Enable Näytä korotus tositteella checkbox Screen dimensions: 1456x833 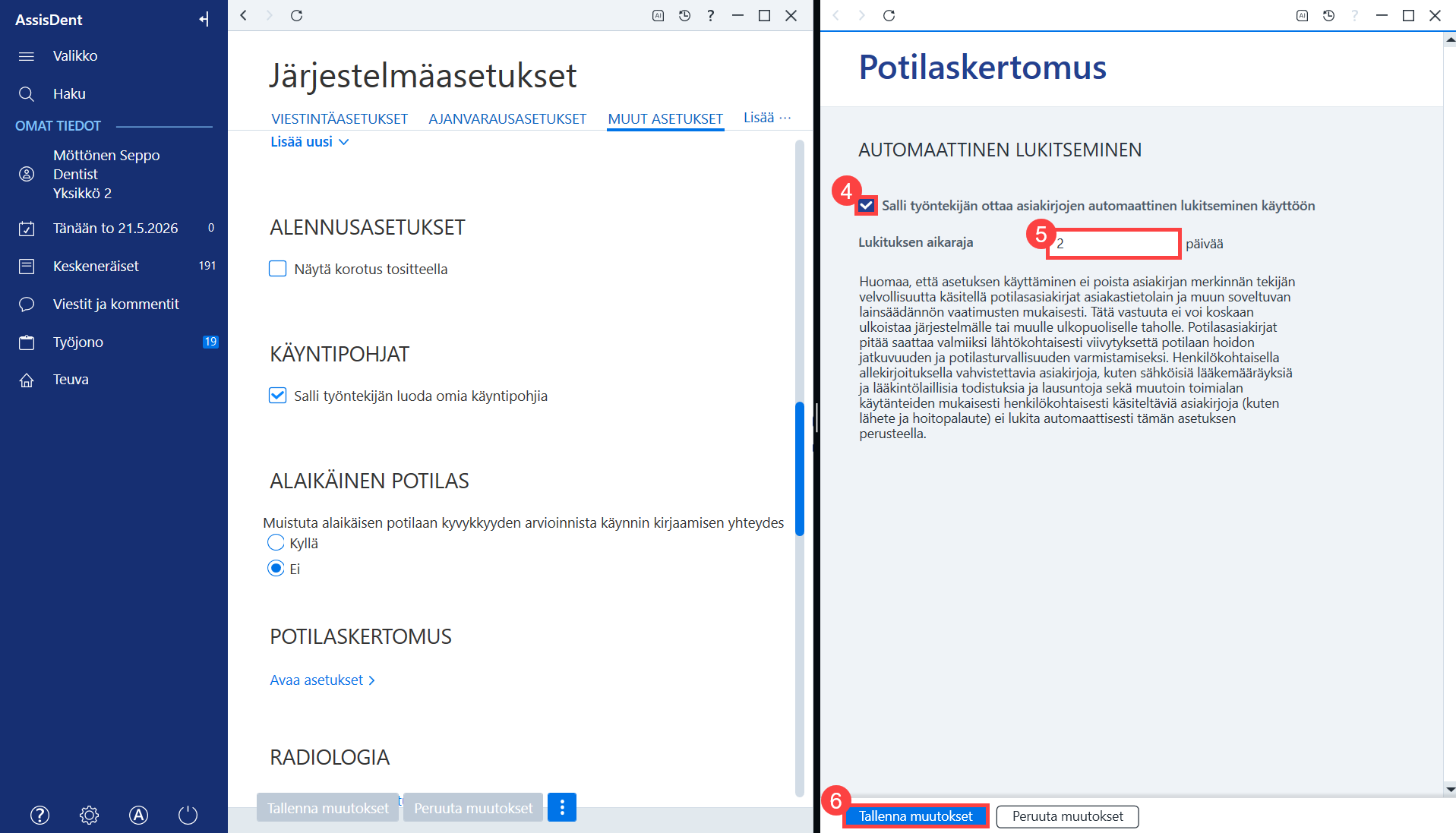(278, 269)
